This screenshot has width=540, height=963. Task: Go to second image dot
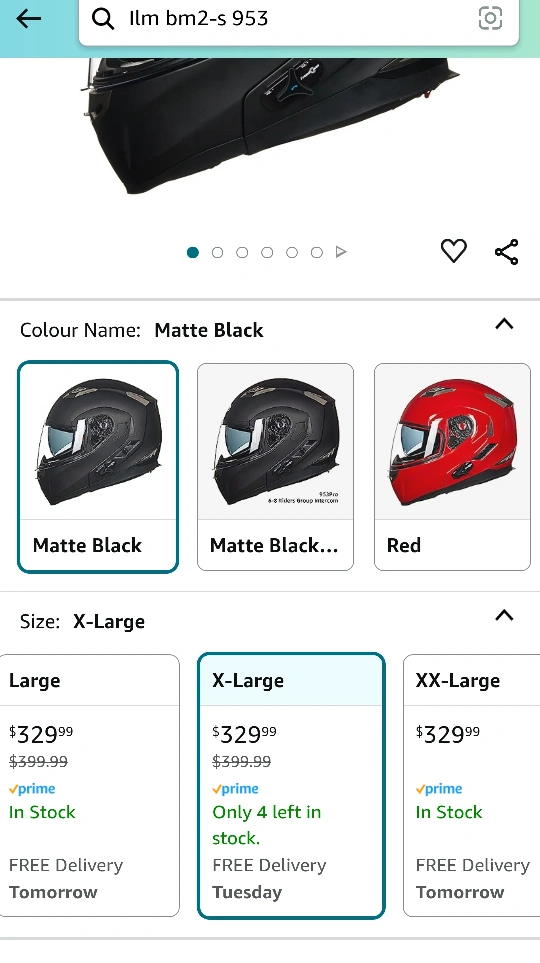click(x=217, y=252)
